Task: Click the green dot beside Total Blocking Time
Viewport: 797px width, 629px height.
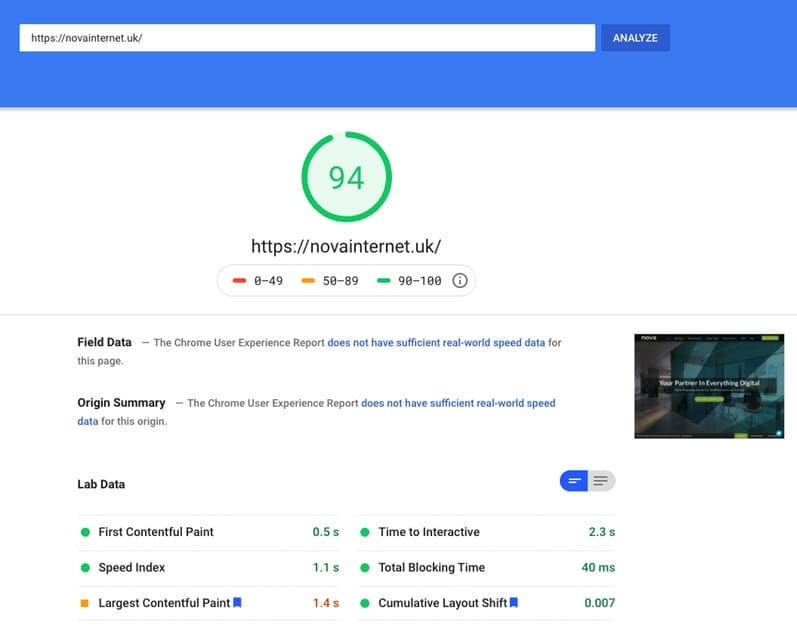Action: click(365, 567)
